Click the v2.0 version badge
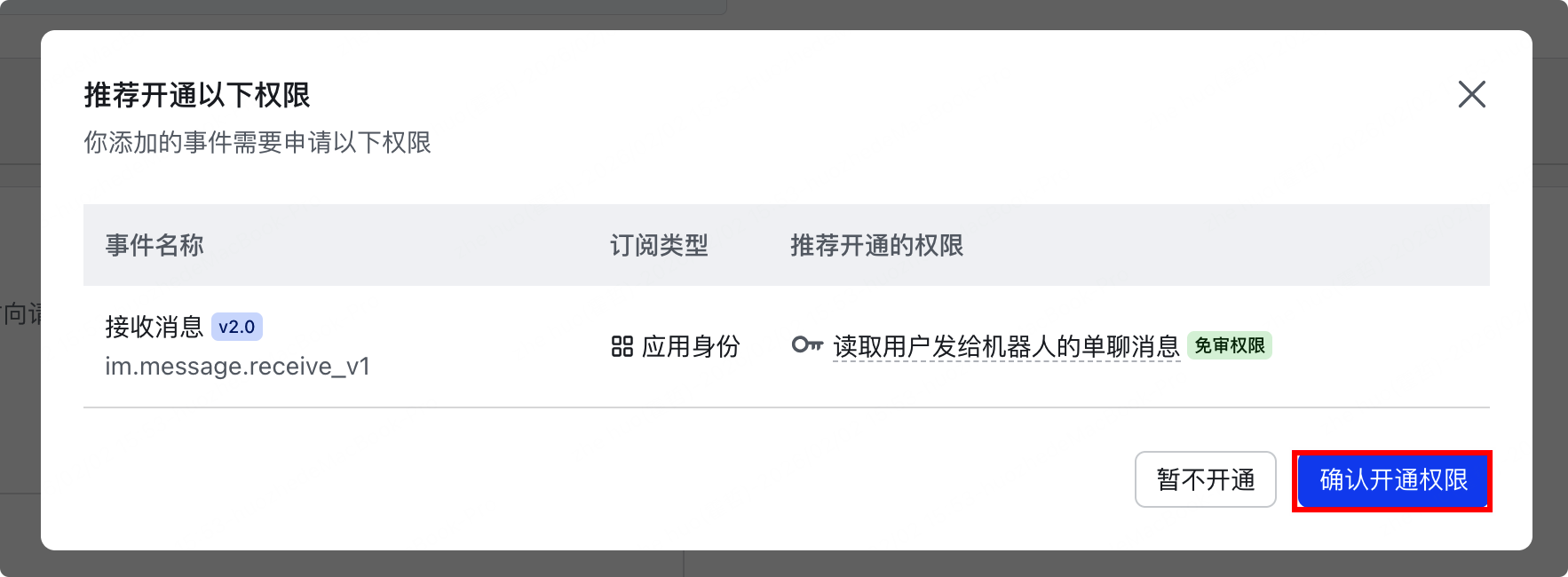 (x=238, y=327)
